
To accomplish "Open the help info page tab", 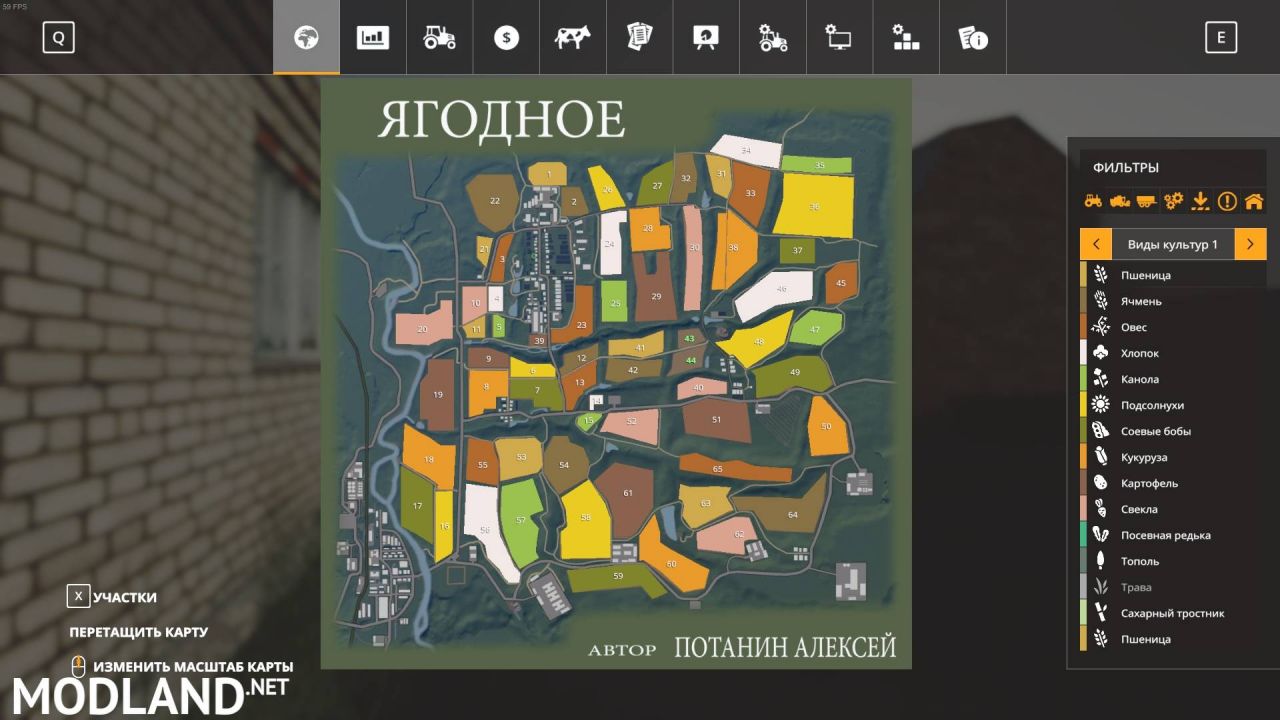I will point(973,38).
